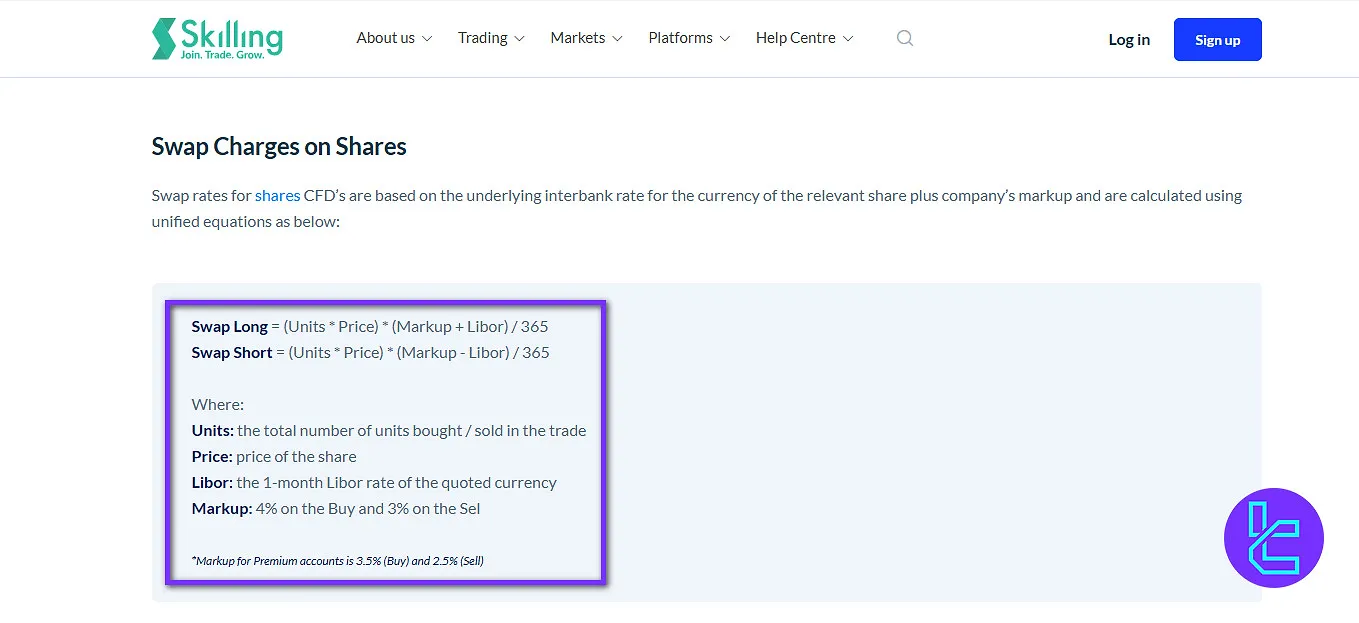
Task: Expand the Help Centre dropdown chevron
Action: tap(848, 39)
